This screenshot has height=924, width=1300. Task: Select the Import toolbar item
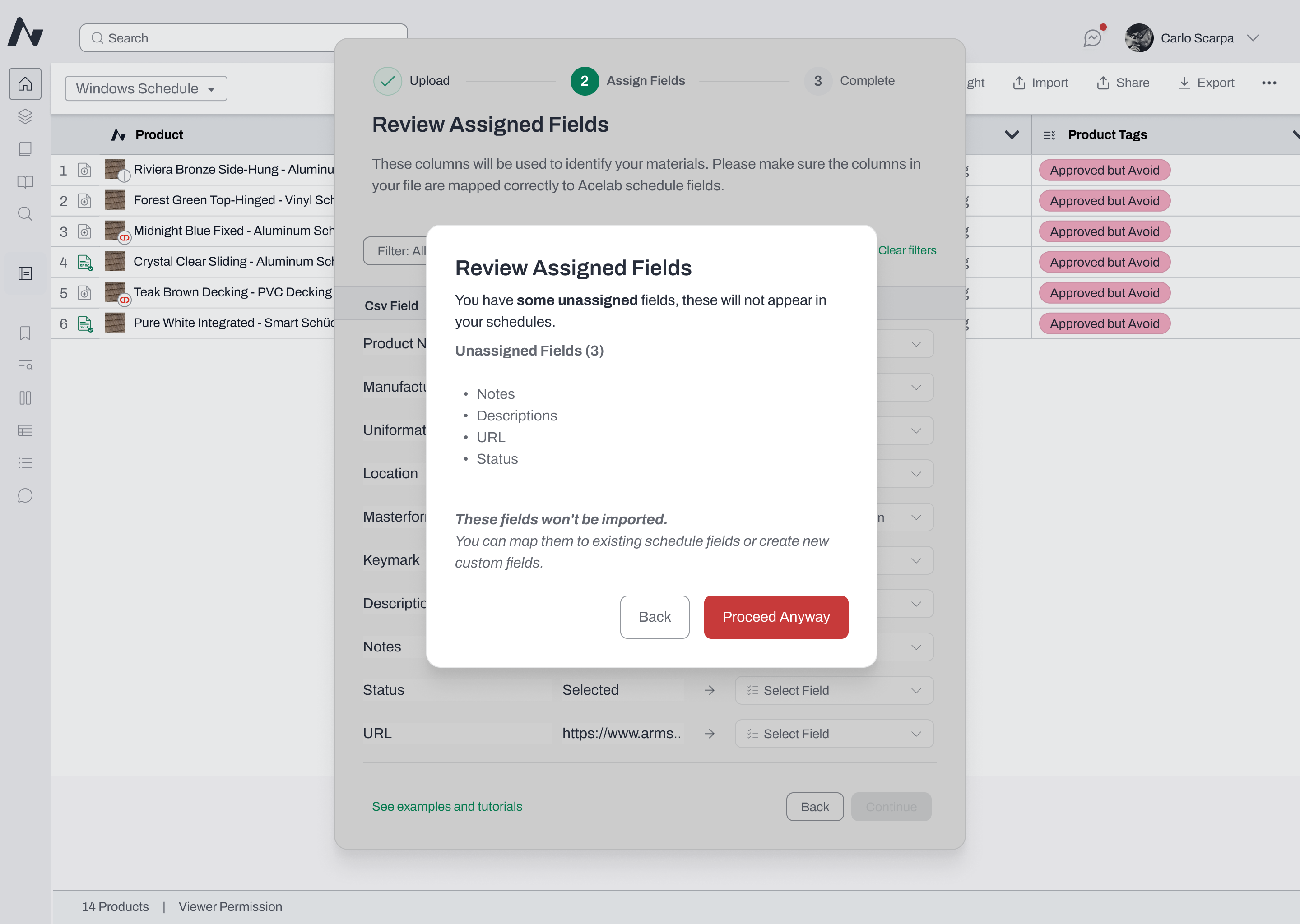(1040, 83)
